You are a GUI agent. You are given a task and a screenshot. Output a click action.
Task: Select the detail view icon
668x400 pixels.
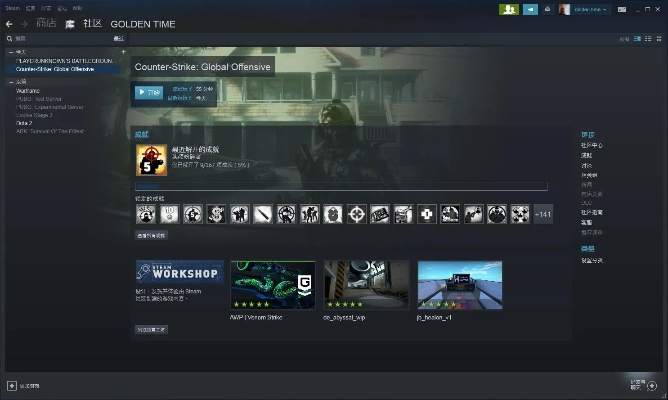638,38
